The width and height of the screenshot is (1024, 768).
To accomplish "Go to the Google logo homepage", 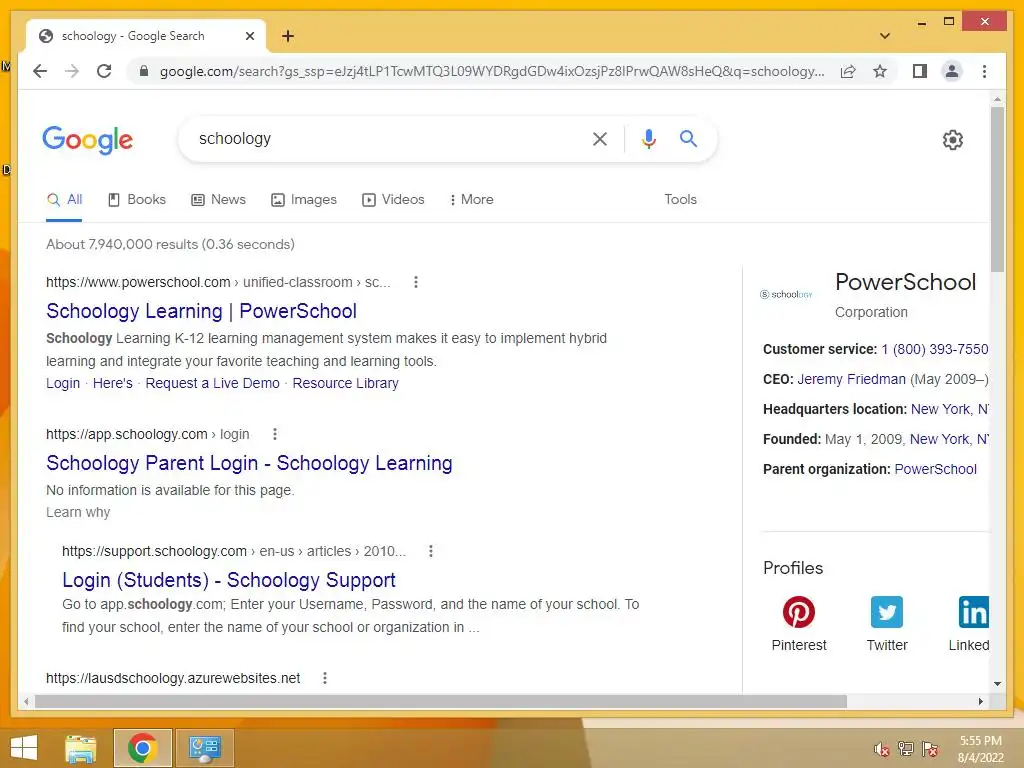I will click(x=88, y=140).
